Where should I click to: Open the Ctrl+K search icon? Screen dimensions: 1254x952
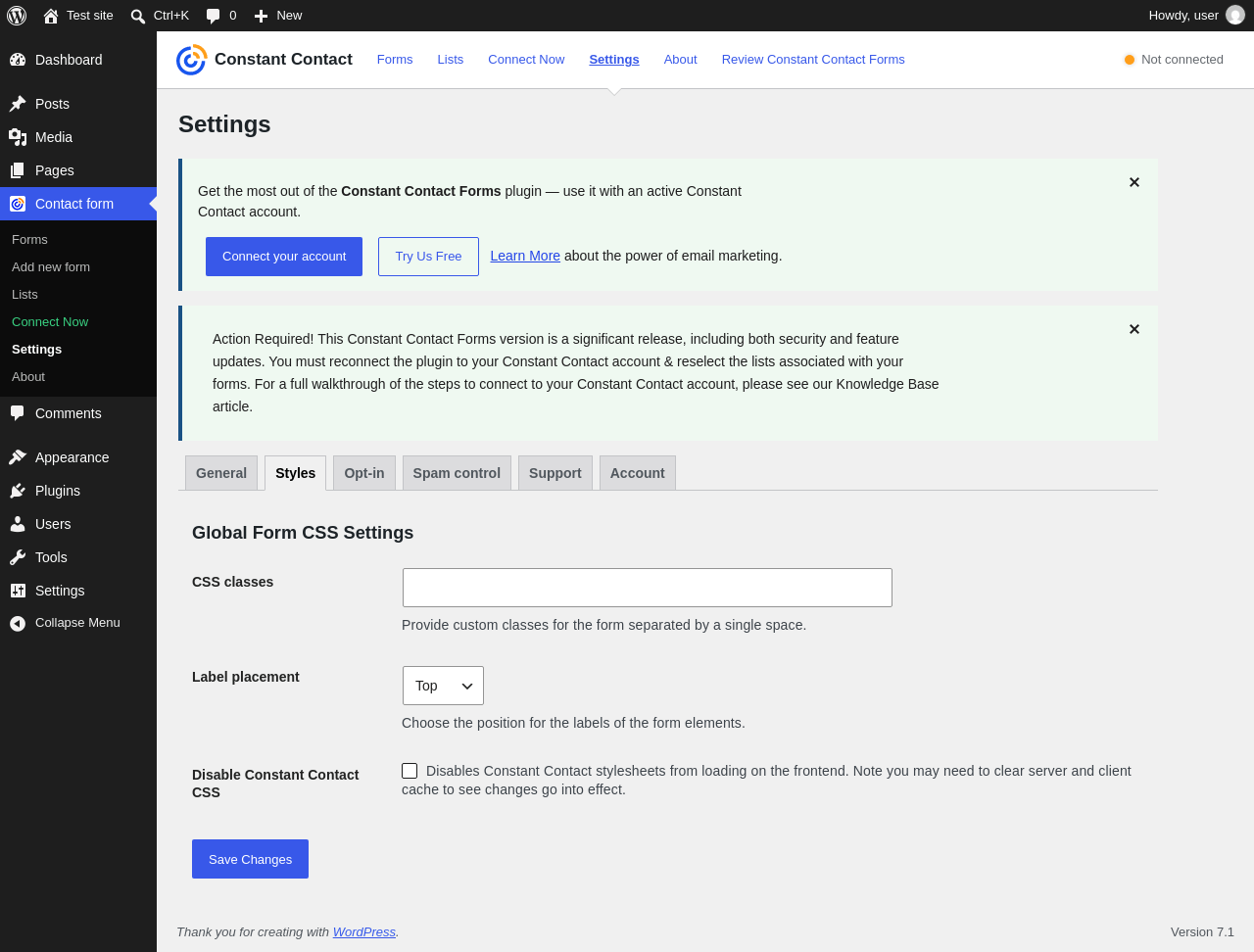coord(138,16)
